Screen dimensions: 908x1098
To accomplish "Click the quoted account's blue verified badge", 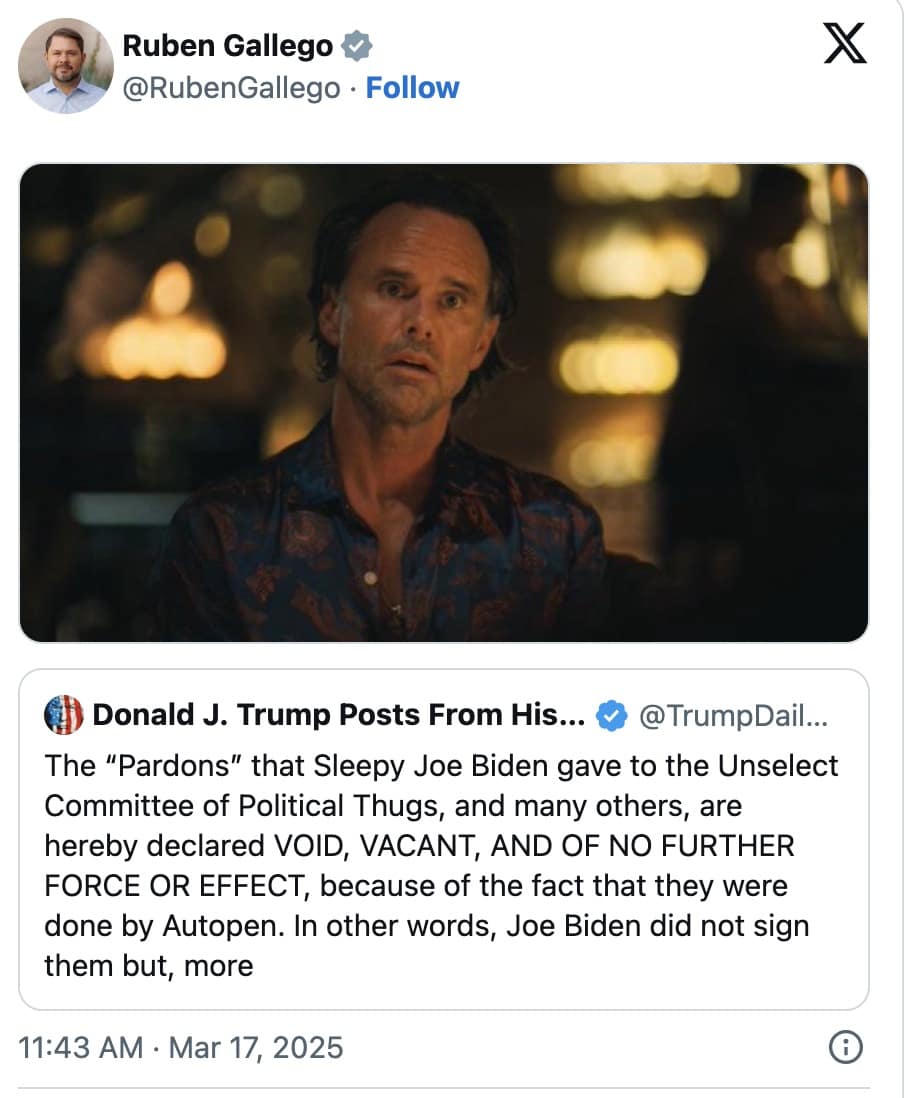I will click(x=611, y=715).
